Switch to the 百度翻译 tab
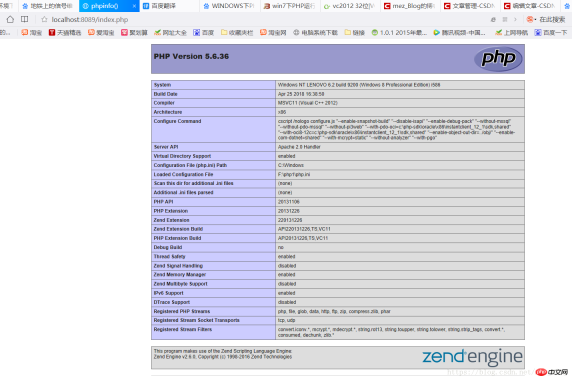Image resolution: width=572 pixels, height=380 pixels. point(159,6)
